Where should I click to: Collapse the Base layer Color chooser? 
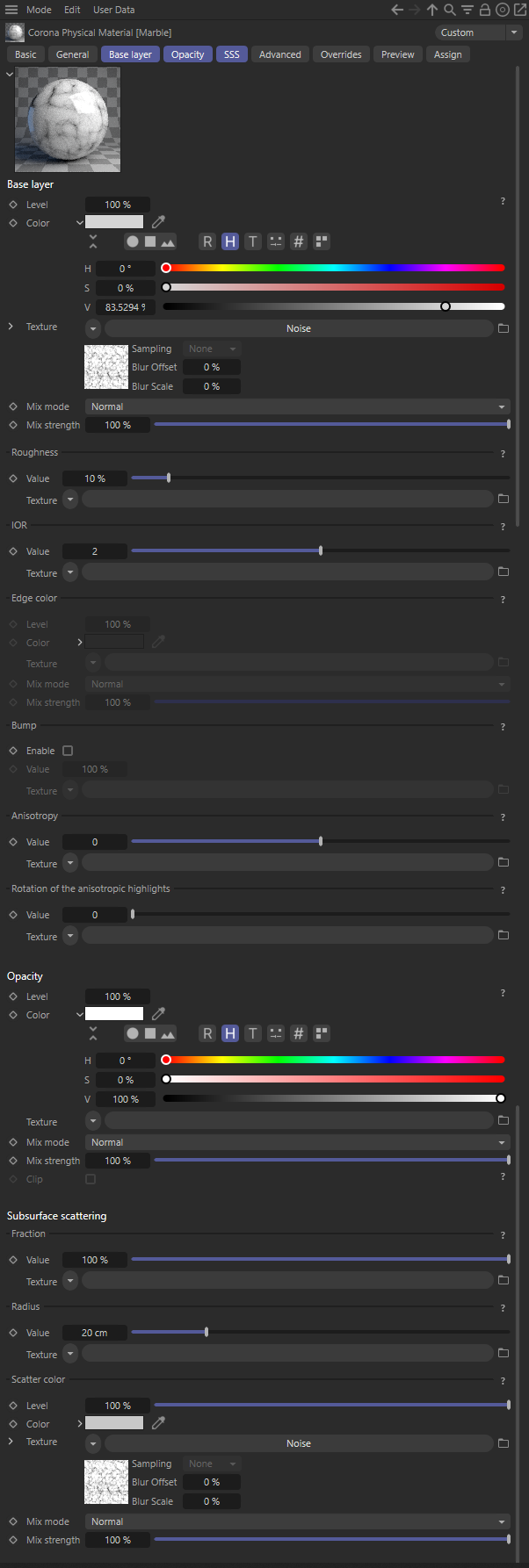click(x=80, y=223)
